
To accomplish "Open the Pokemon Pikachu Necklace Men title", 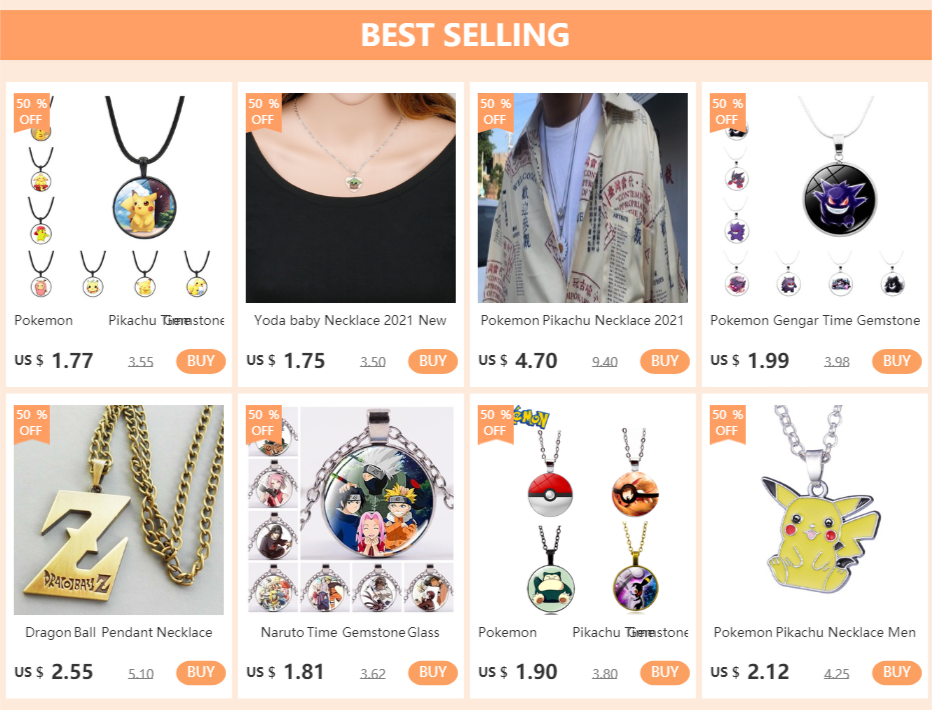I will point(814,632).
